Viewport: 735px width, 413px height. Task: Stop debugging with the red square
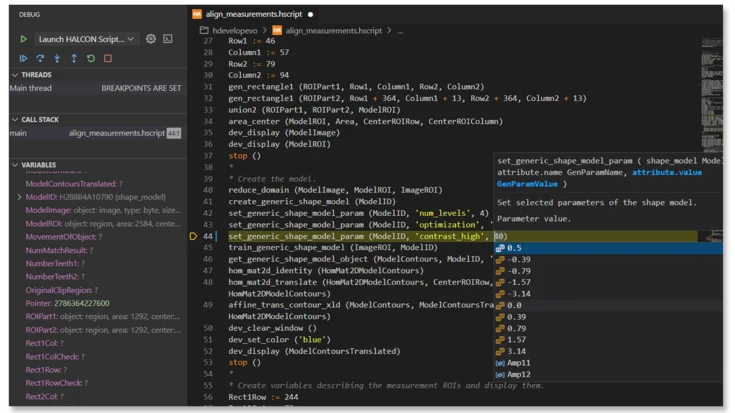[108, 58]
